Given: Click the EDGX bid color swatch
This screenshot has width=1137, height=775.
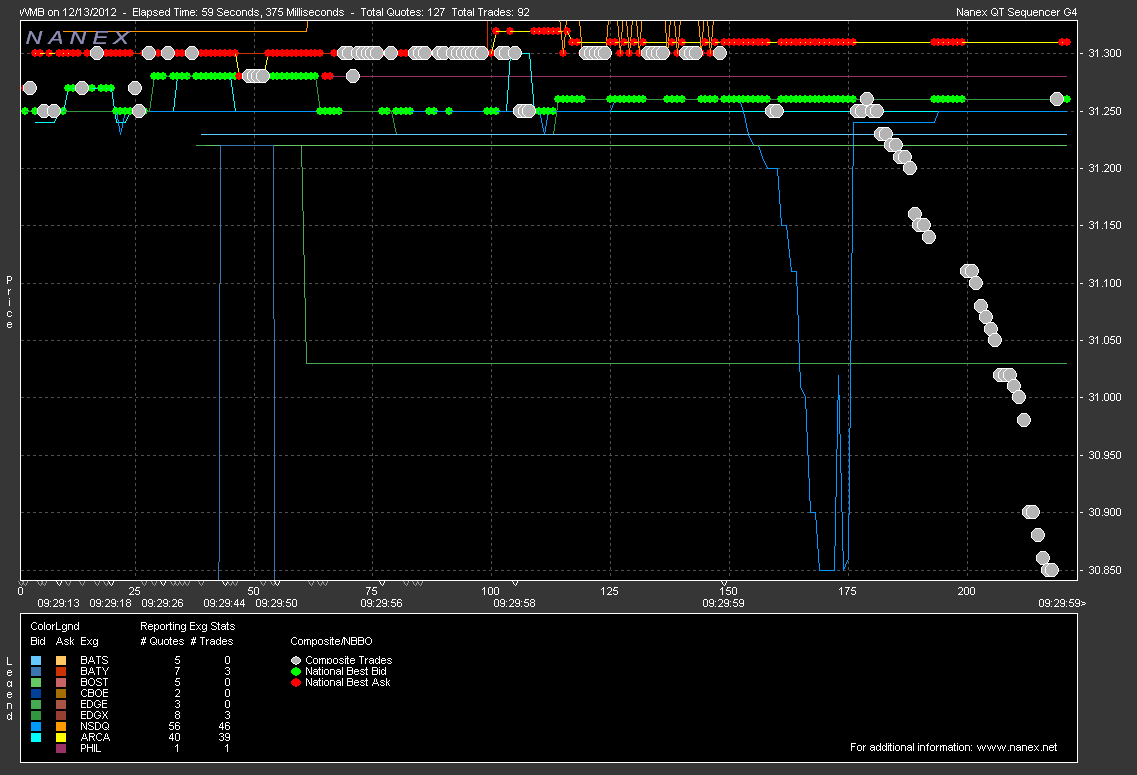Looking at the screenshot, I should click(x=36, y=716).
